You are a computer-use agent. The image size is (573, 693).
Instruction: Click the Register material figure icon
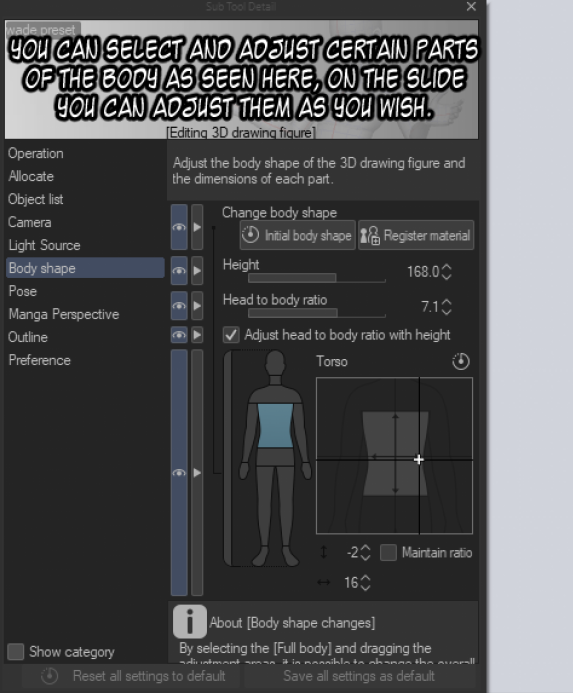pyautogui.click(x=370, y=235)
